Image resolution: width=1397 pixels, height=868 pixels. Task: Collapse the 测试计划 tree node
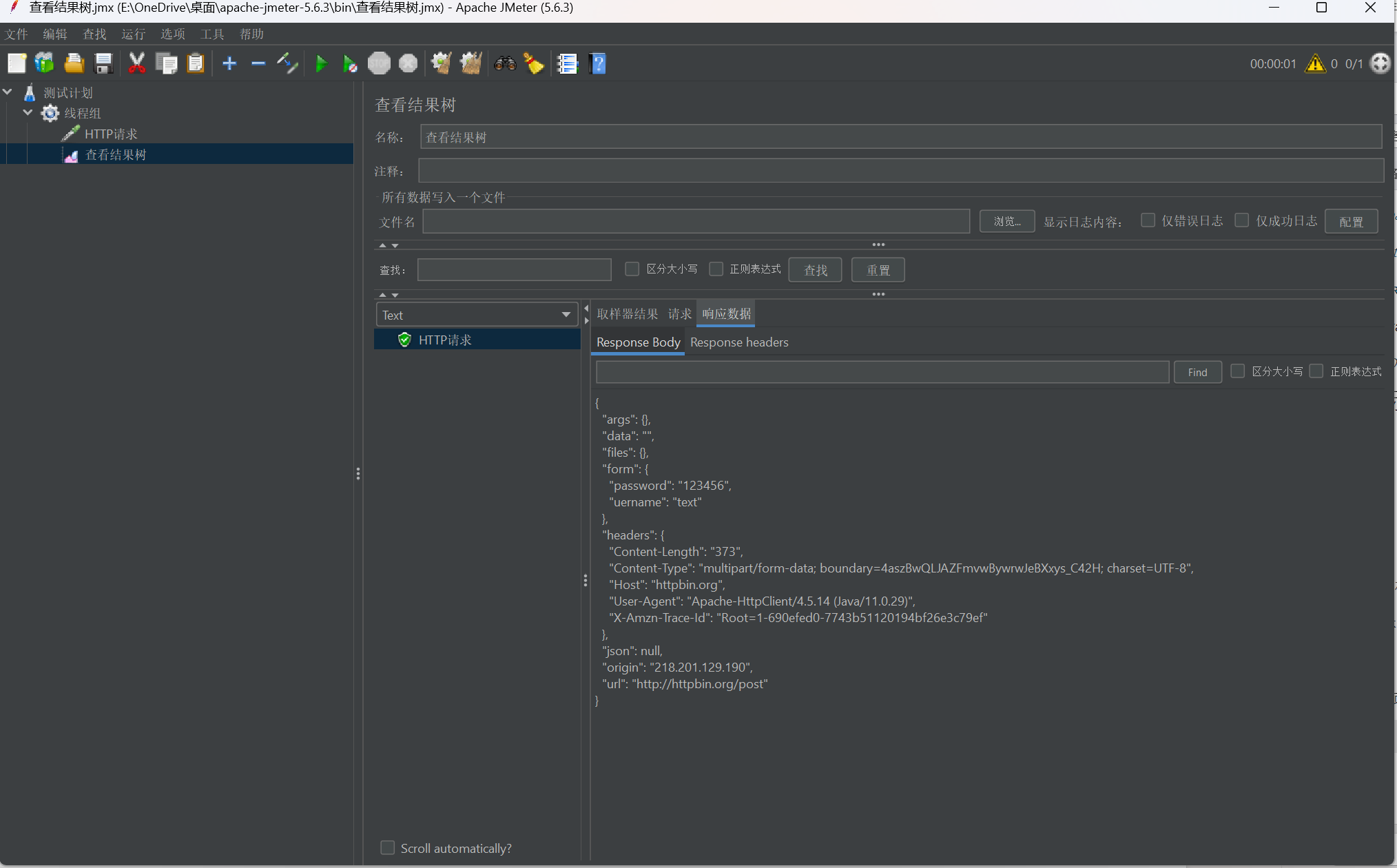[x=8, y=92]
